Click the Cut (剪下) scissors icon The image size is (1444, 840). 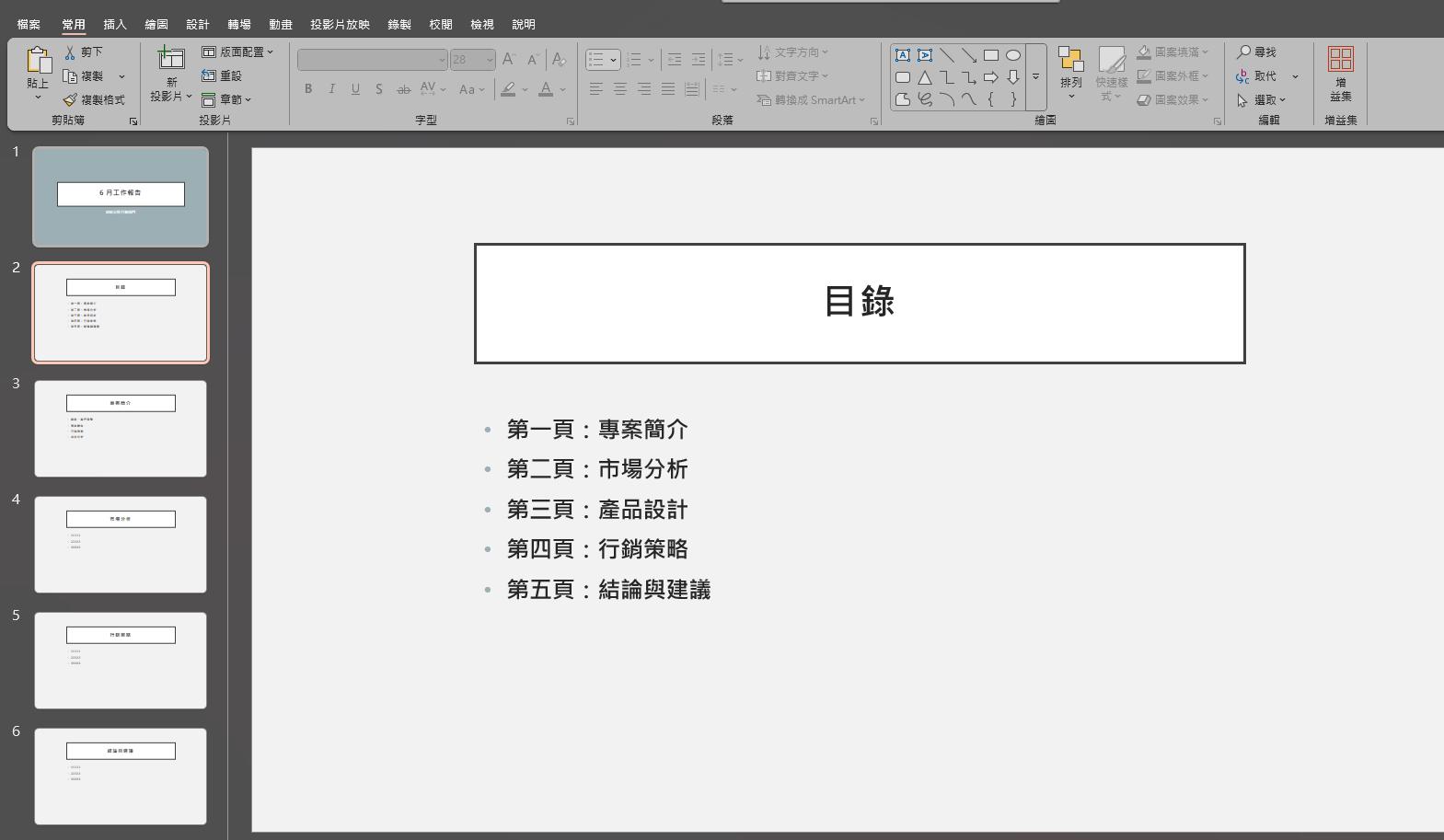(70, 52)
